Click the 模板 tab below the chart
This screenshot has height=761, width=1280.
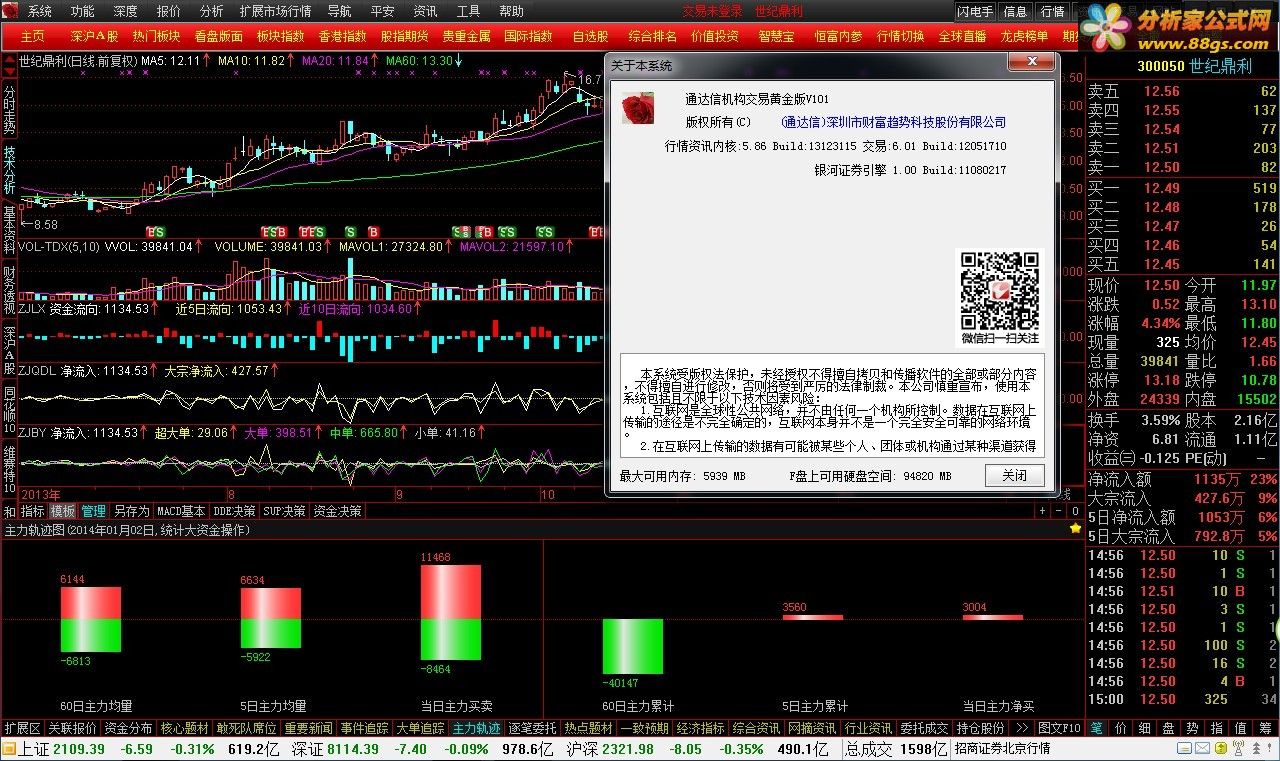coord(63,511)
